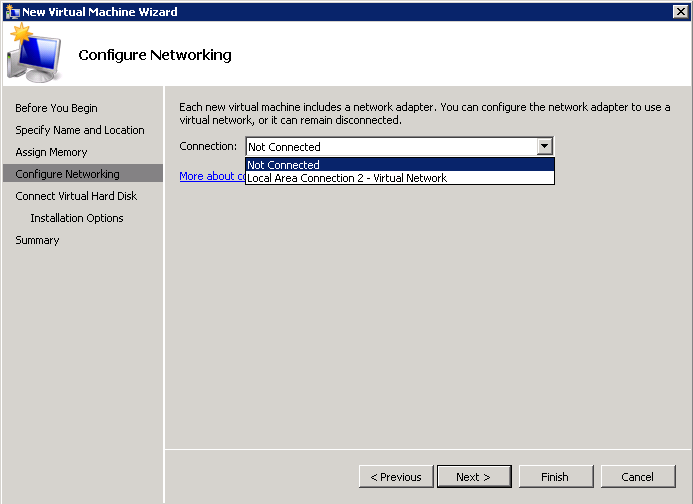The height and width of the screenshot is (504, 693).
Task: Click the New Virtual Machine Wizard title text
Action: click(x=100, y=11)
